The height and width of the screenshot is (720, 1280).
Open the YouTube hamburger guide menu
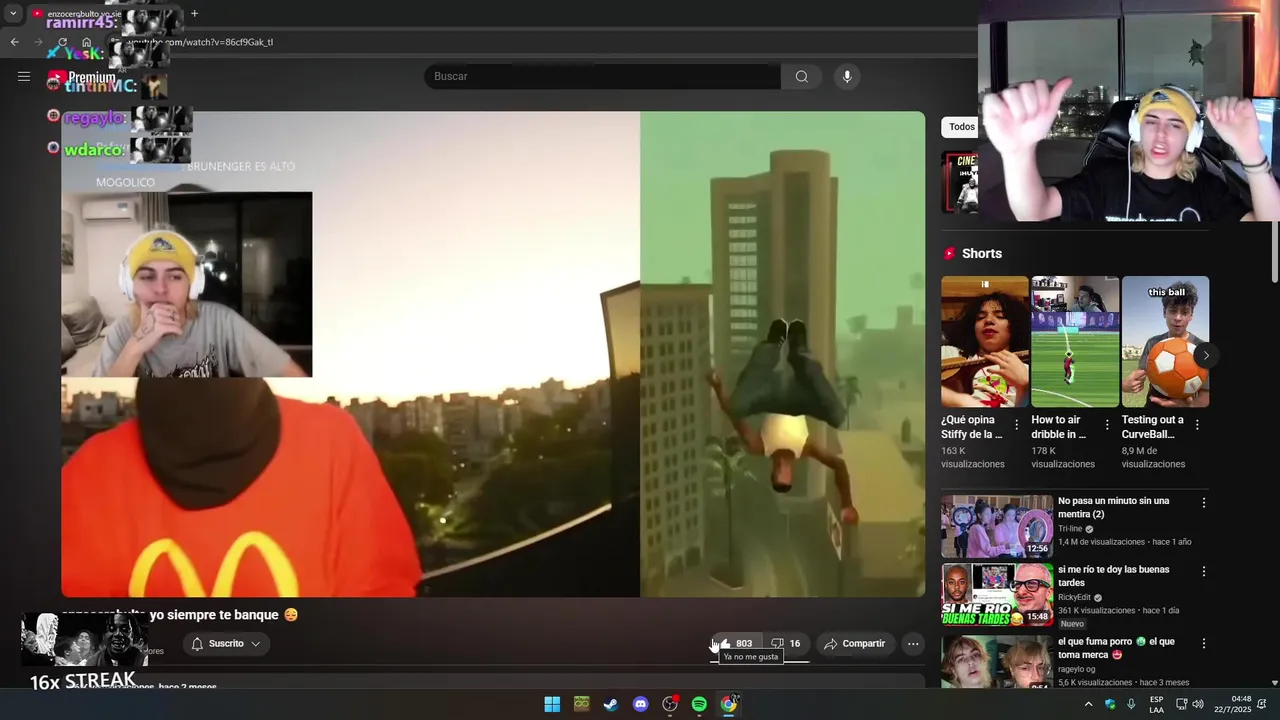[24, 76]
